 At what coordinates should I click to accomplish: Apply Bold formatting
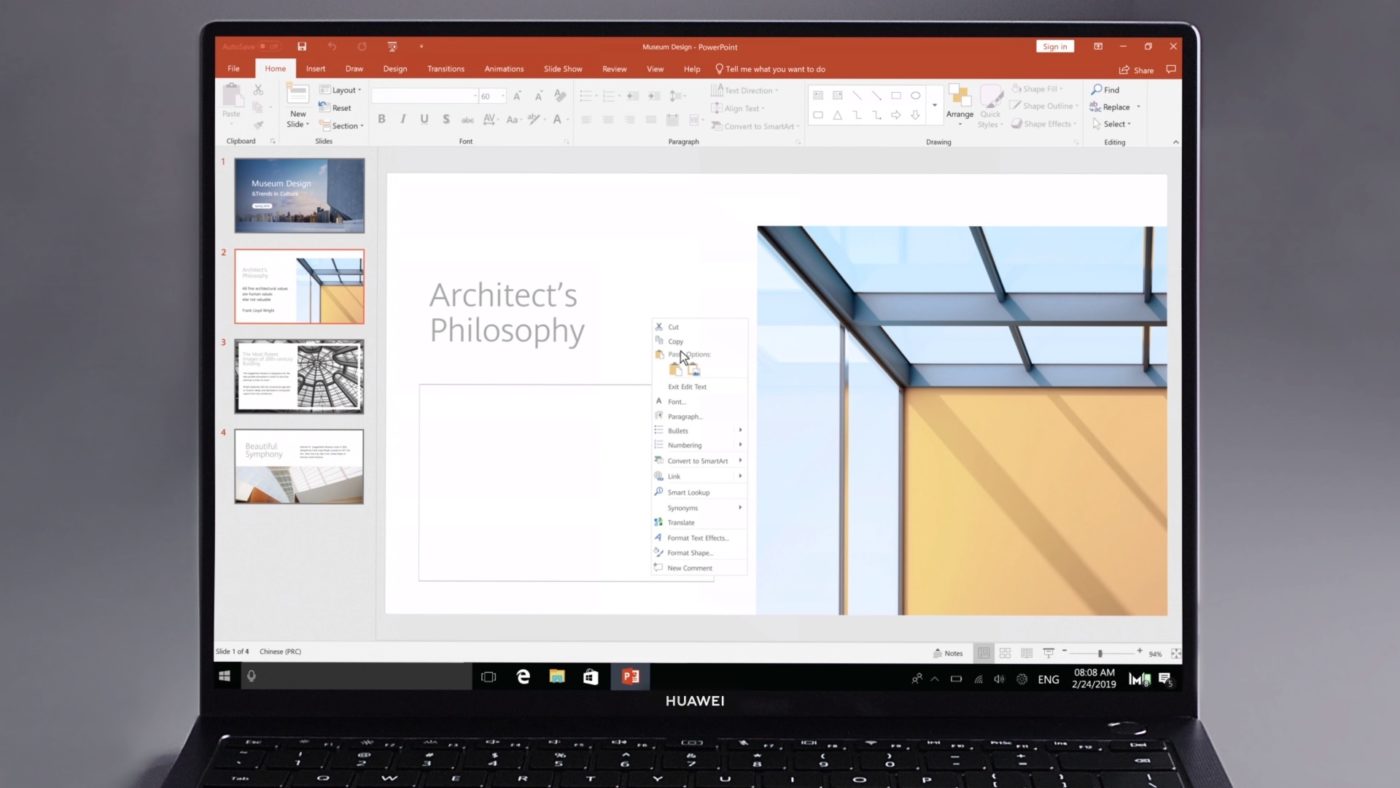click(x=381, y=119)
